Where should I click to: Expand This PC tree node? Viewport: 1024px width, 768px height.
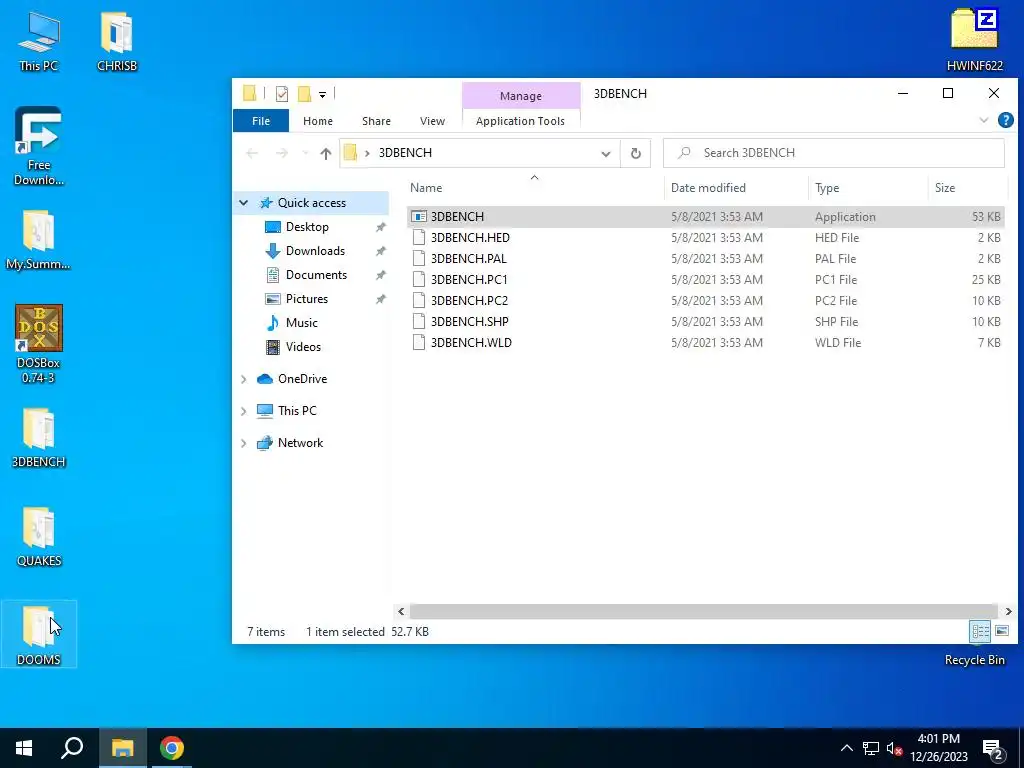(244, 411)
